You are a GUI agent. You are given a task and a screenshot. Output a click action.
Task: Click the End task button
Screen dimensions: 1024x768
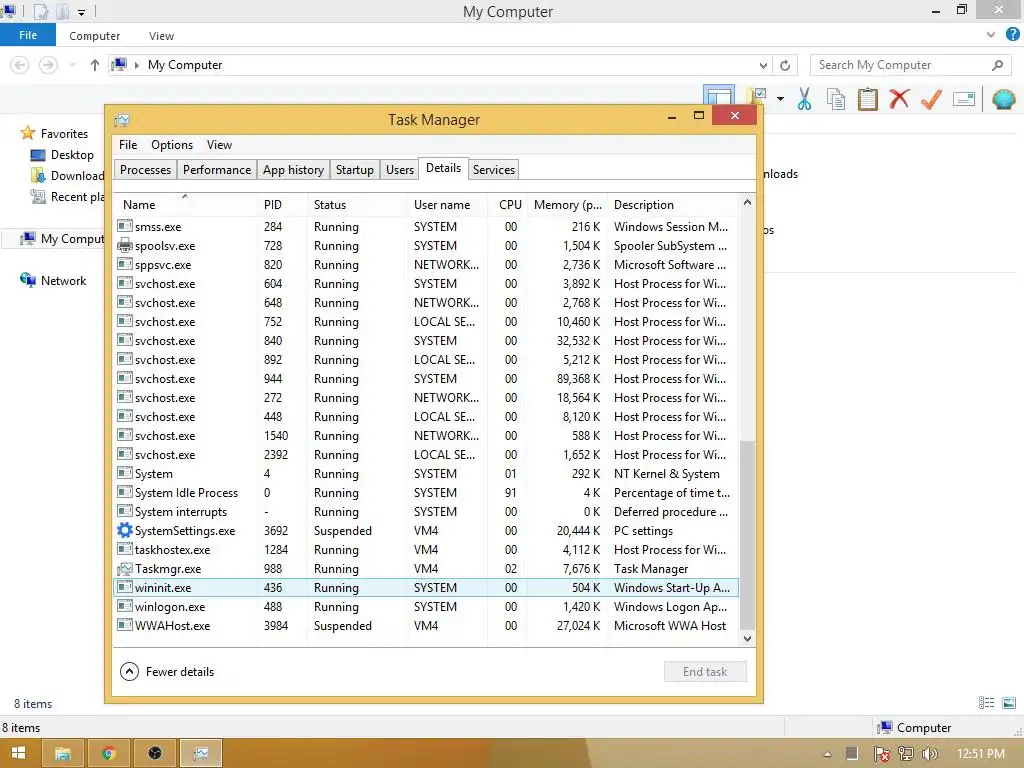[705, 671]
